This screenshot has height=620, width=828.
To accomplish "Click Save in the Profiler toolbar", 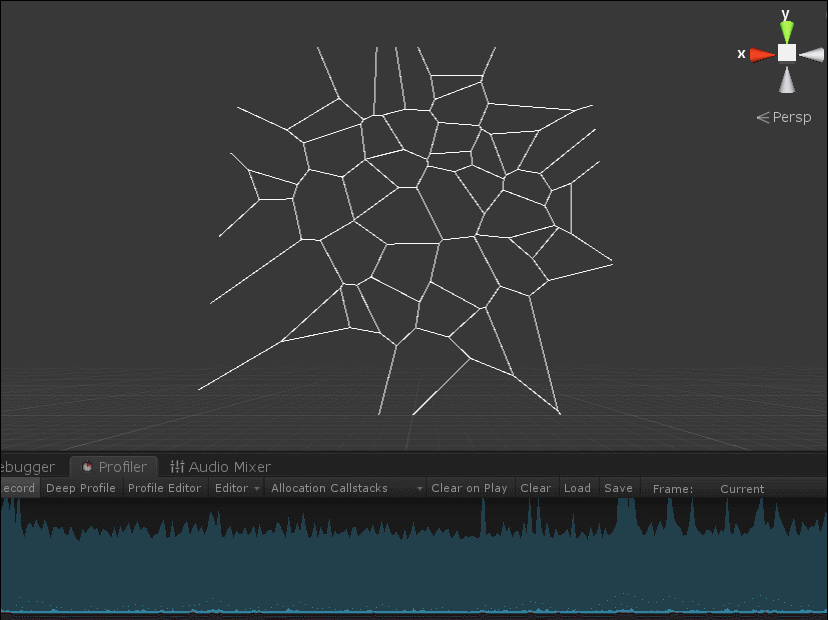I will [x=618, y=488].
